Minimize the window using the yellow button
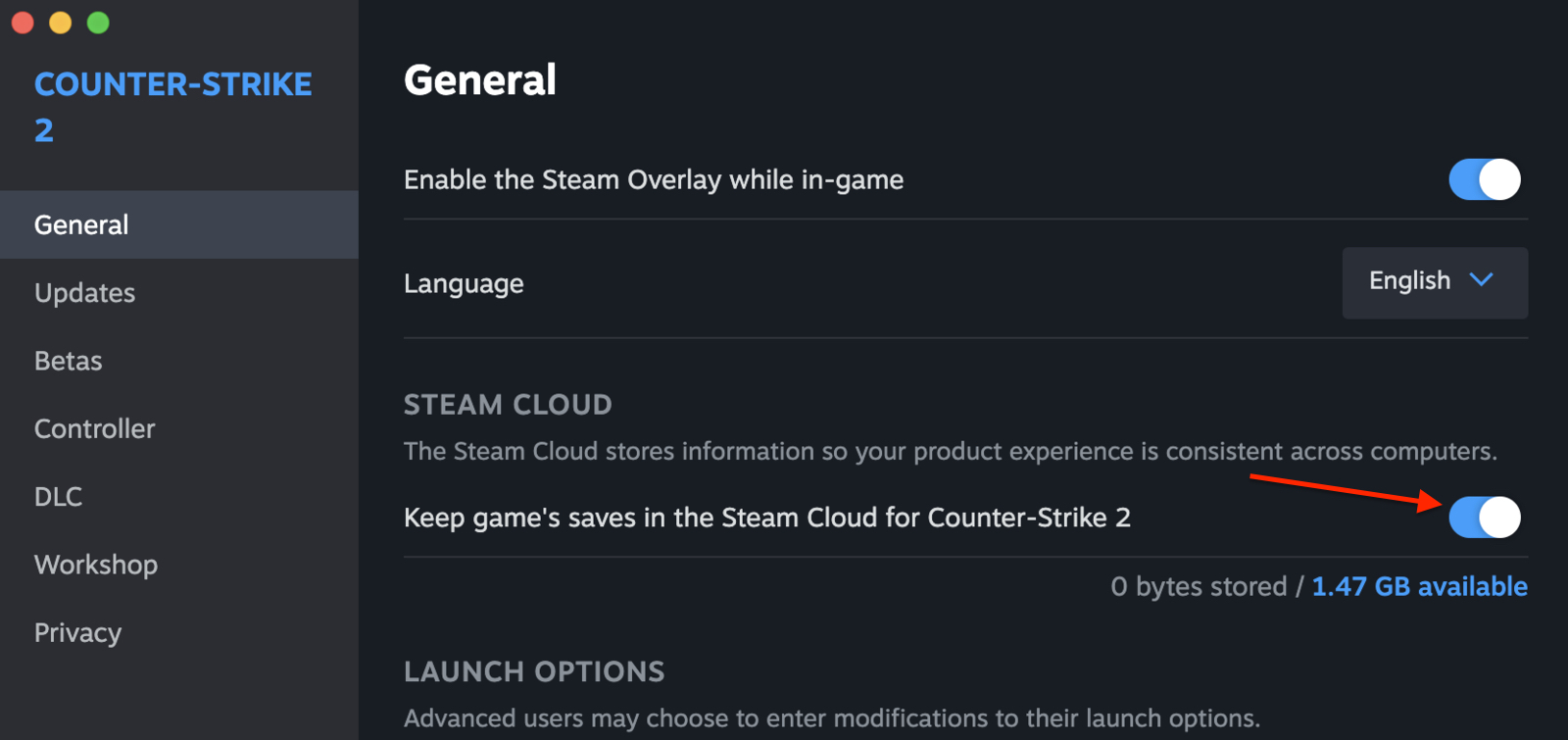 point(60,22)
